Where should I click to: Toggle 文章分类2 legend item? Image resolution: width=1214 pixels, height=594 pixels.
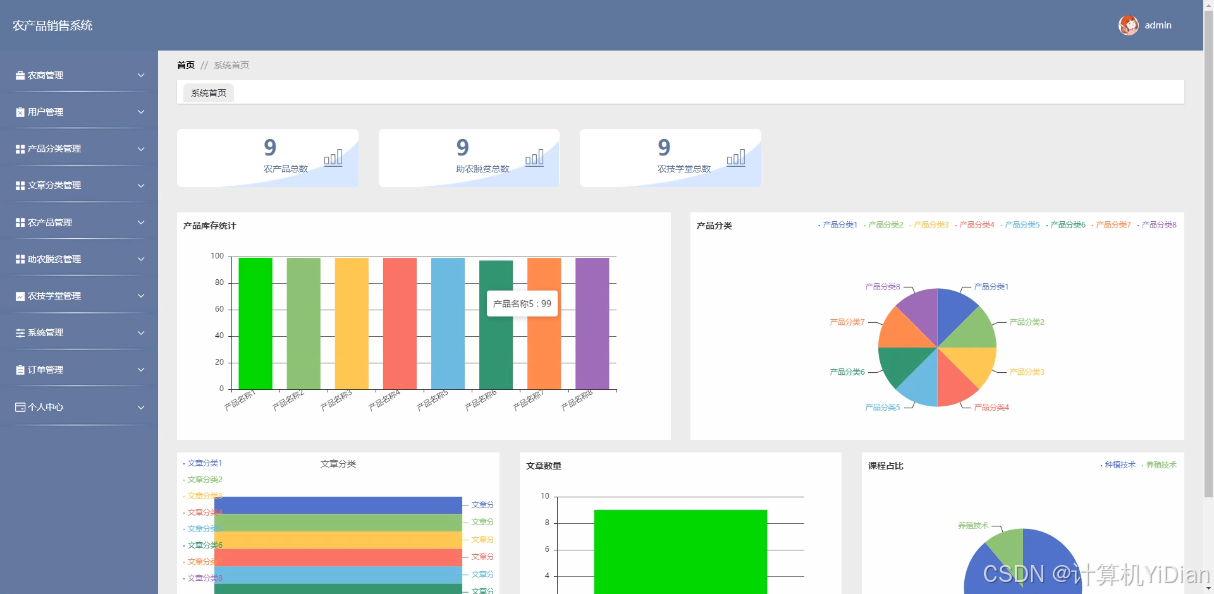click(202, 480)
